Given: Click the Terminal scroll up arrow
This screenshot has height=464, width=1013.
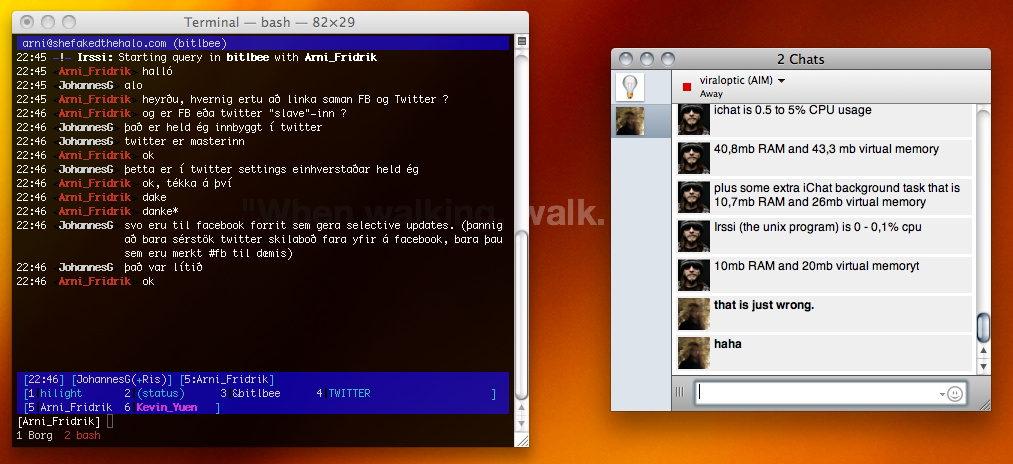Looking at the screenshot, I should coord(522,410).
